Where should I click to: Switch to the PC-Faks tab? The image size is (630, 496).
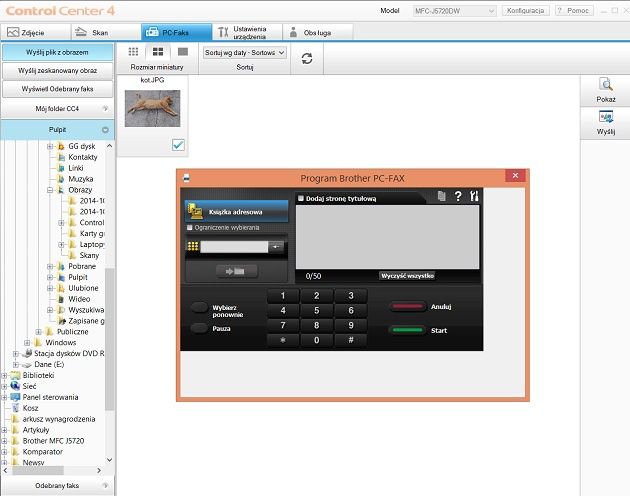pos(176,32)
